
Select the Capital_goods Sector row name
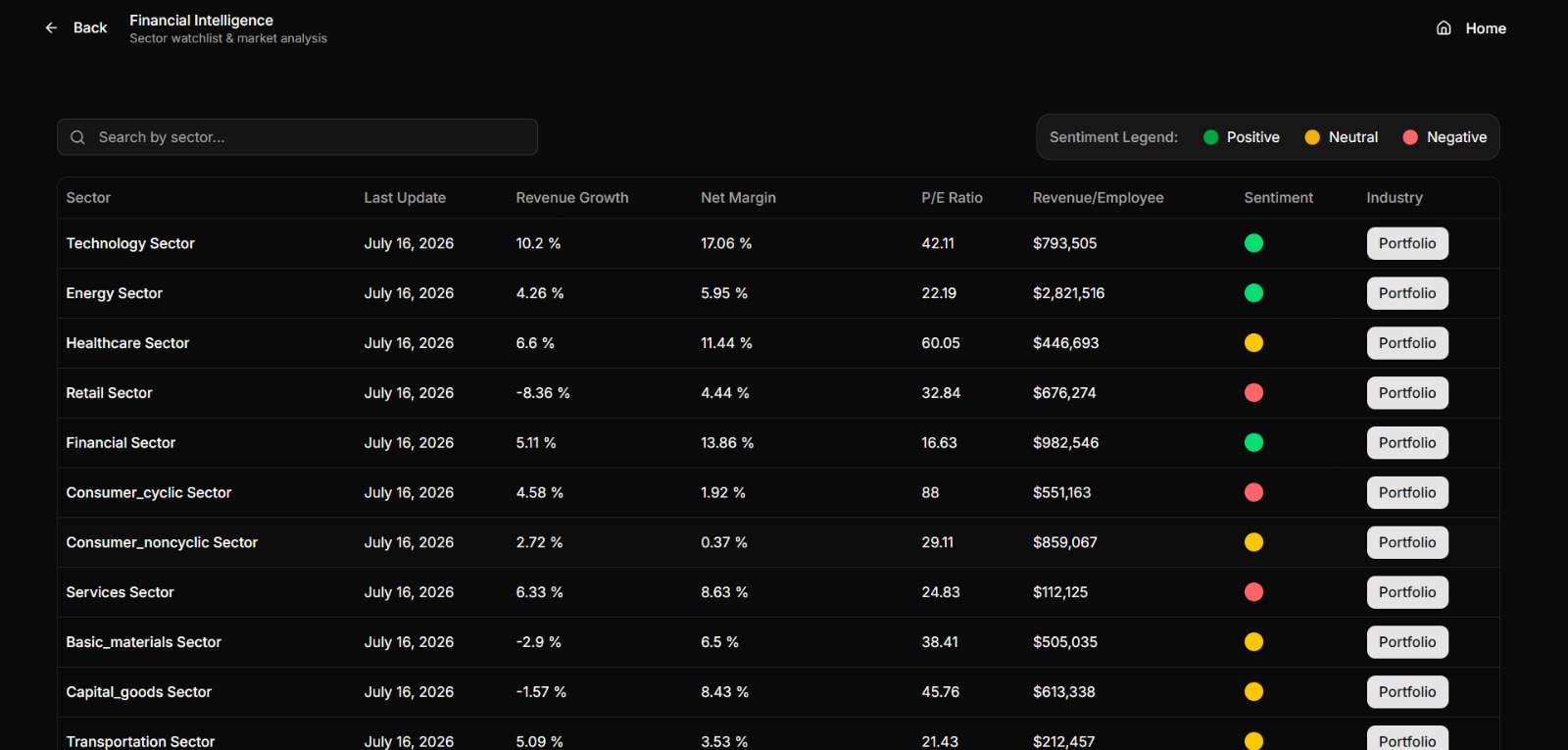(x=139, y=692)
